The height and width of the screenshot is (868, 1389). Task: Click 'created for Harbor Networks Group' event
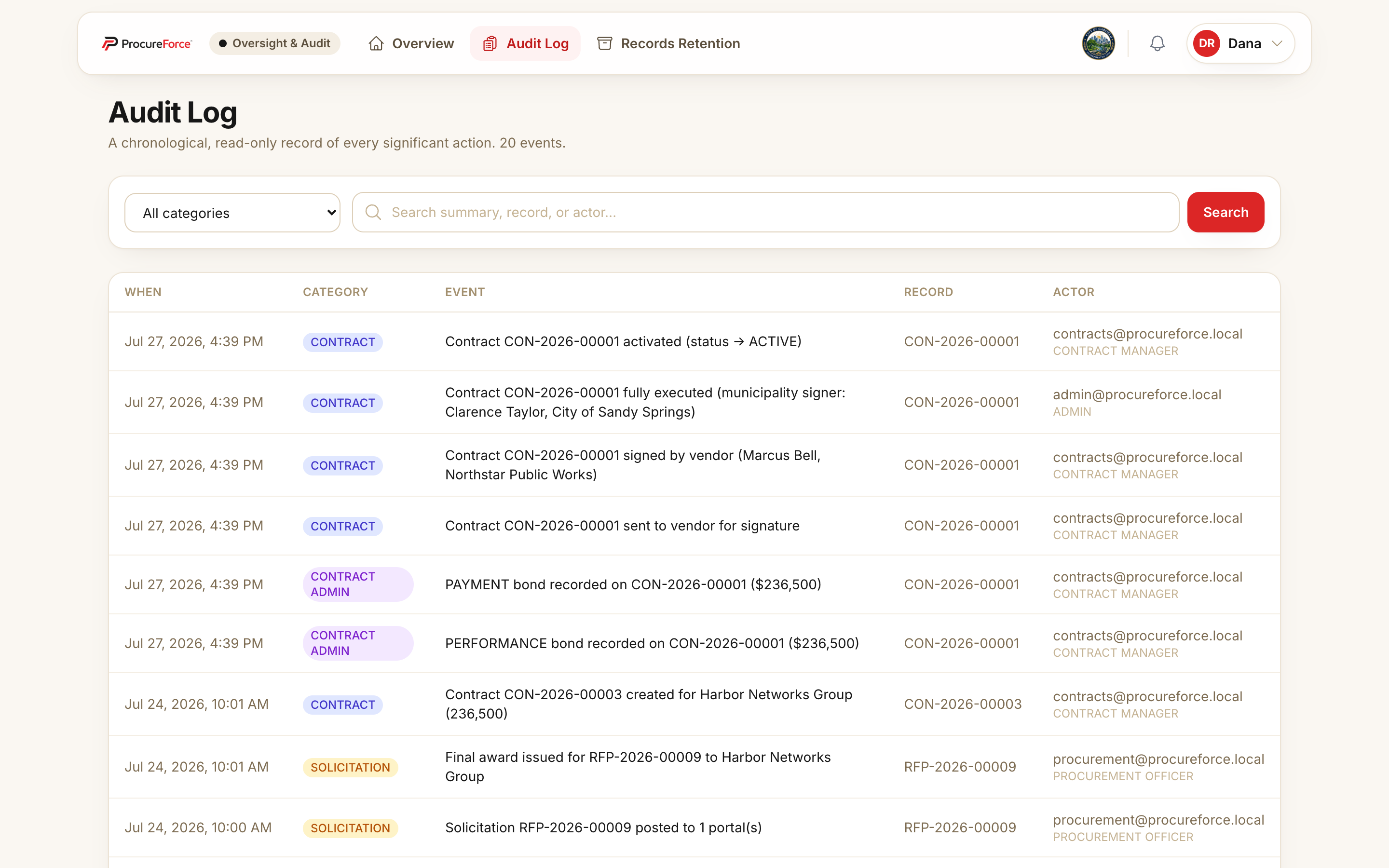click(x=649, y=704)
